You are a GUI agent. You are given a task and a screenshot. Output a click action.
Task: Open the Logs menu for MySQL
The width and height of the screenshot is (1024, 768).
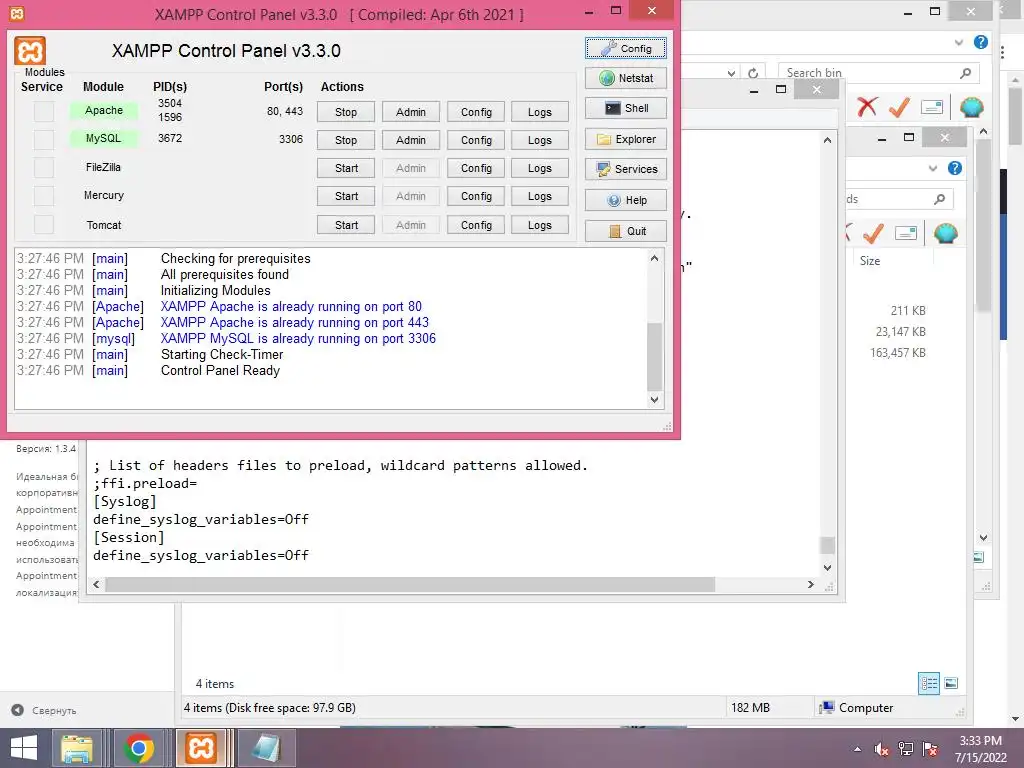540,140
